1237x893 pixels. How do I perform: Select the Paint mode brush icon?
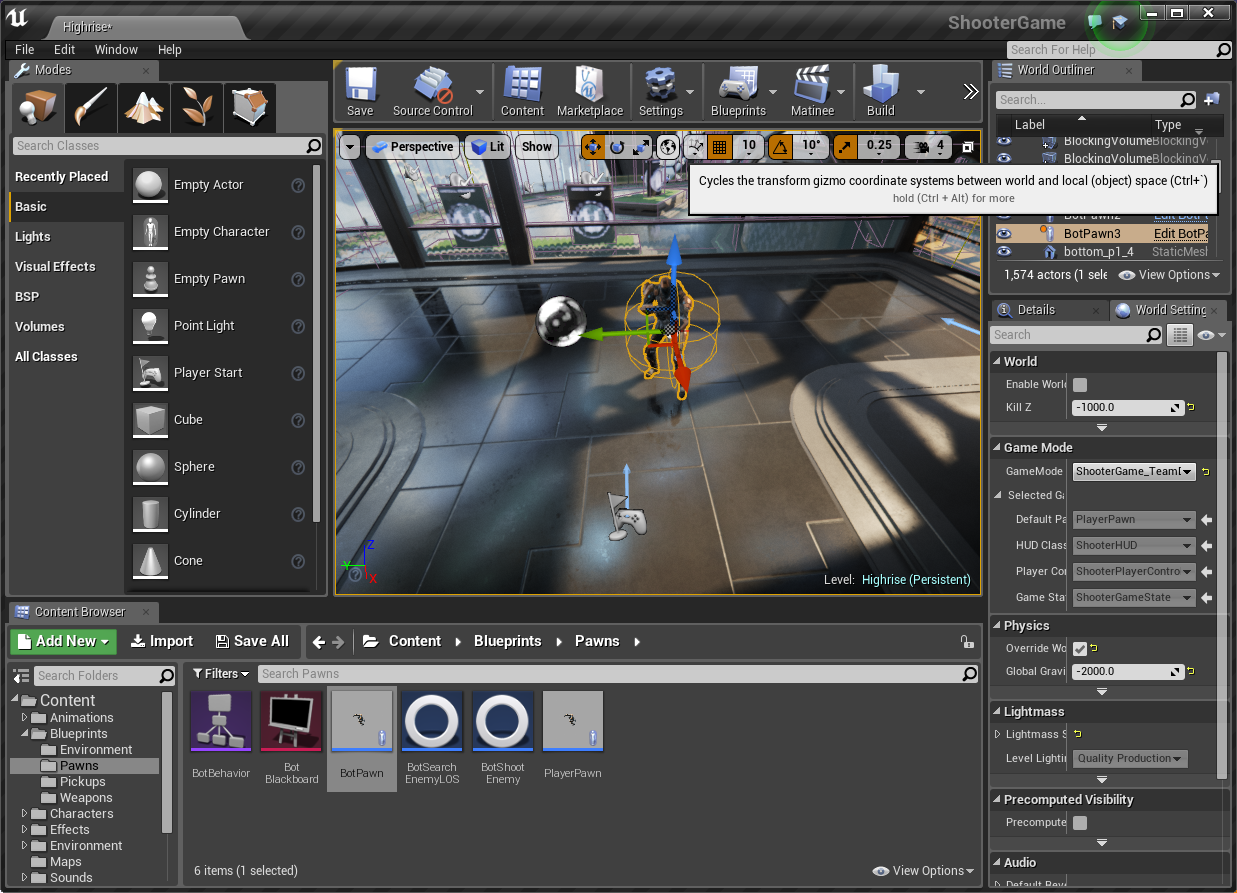click(x=91, y=106)
